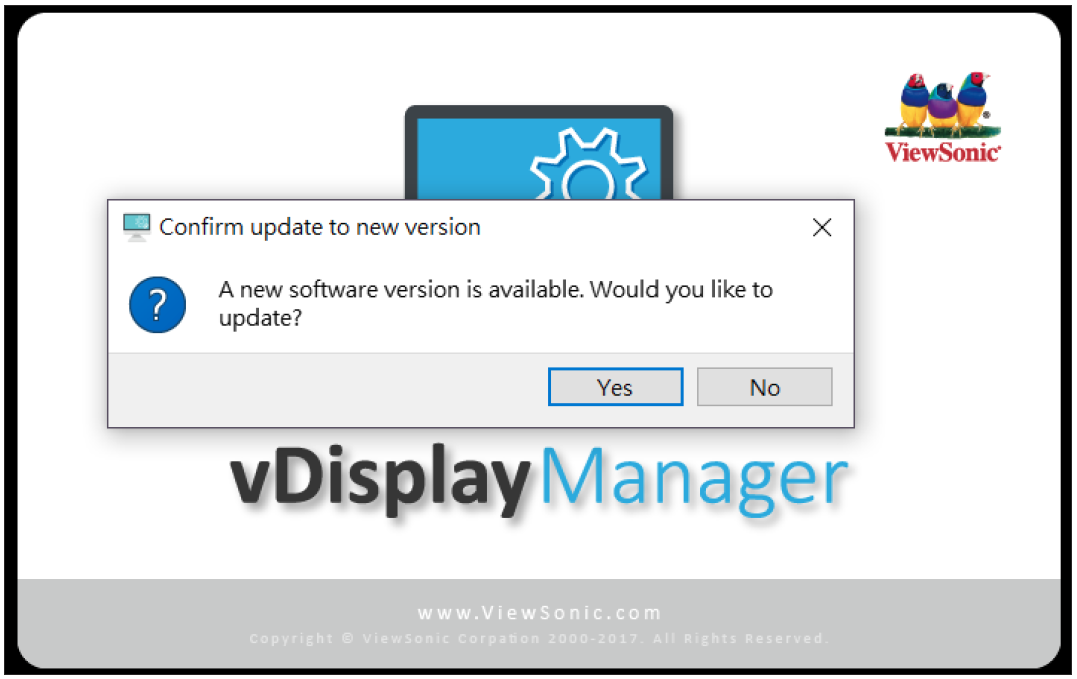Click the "Confirm update to new version" title
1077x679 pixels.
(320, 227)
